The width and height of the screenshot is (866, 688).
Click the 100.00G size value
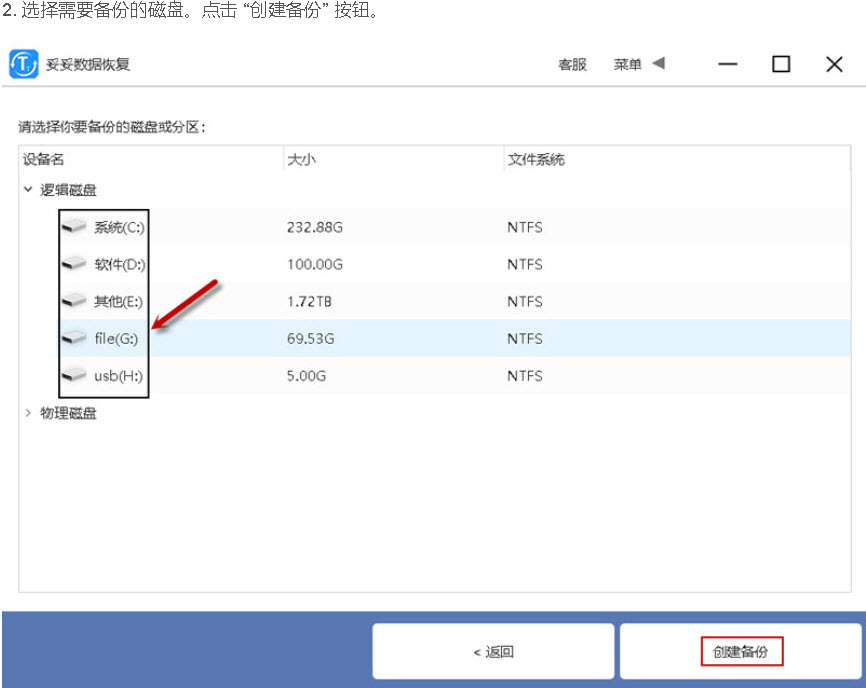(315, 264)
